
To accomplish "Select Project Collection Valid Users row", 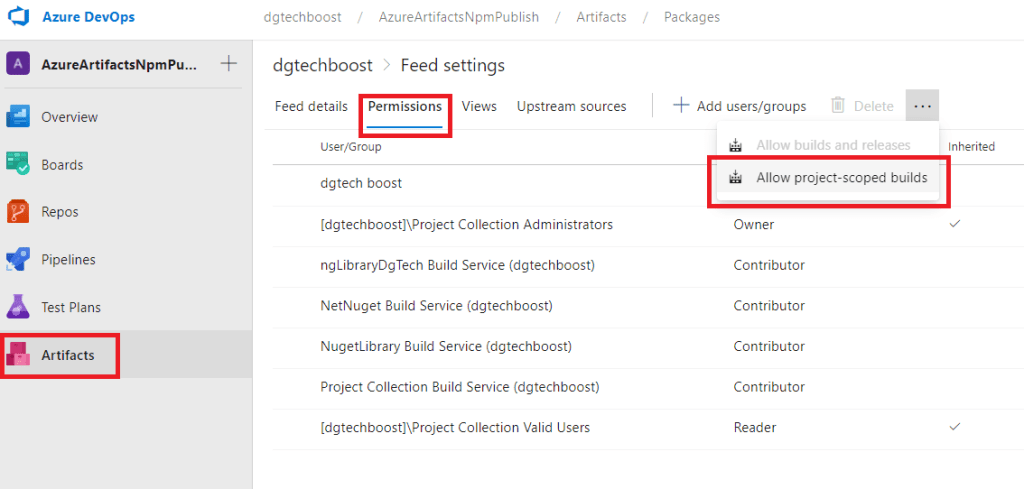I will coord(455,427).
